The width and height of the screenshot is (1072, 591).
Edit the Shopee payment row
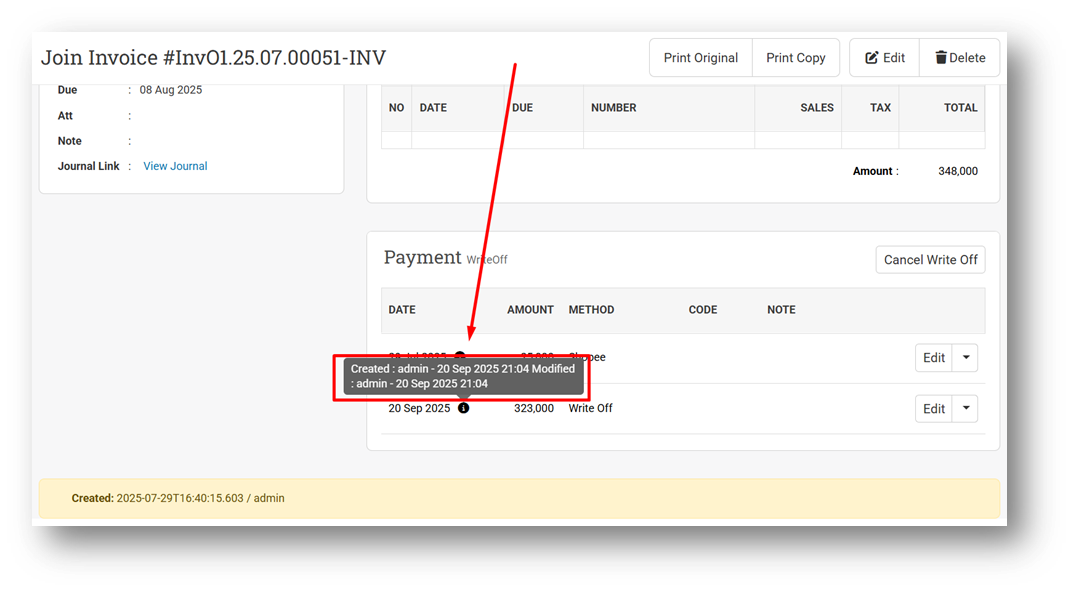pos(934,358)
